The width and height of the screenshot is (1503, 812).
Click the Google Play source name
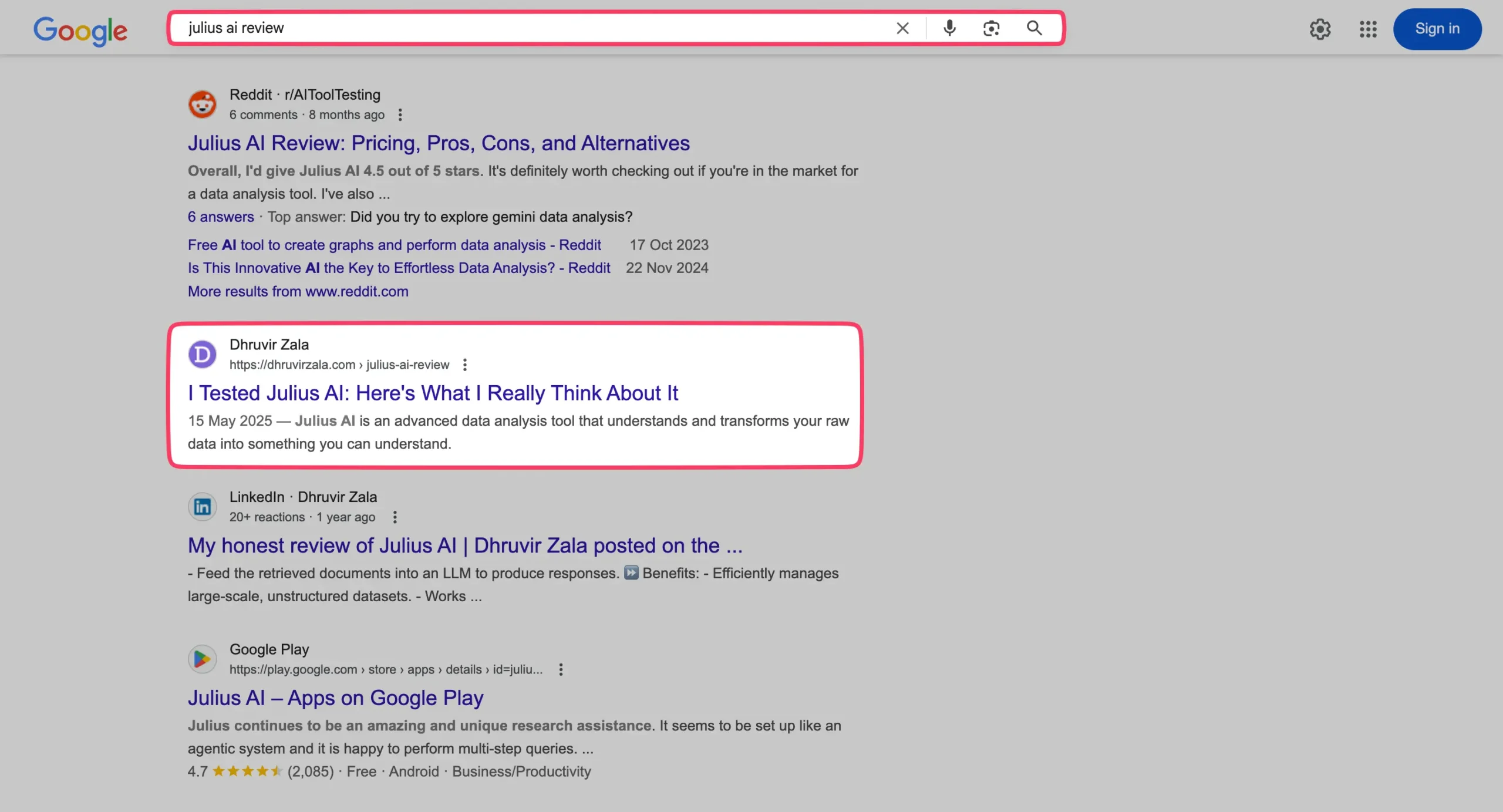269,649
